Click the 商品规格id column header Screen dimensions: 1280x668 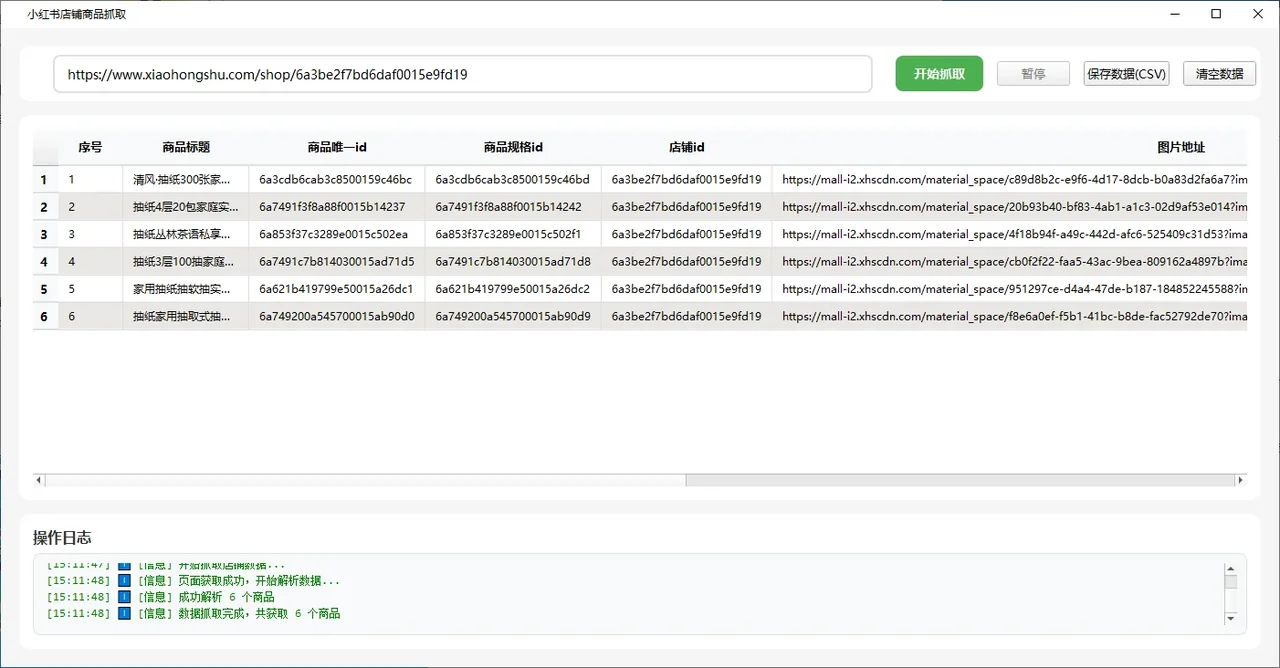click(513, 147)
